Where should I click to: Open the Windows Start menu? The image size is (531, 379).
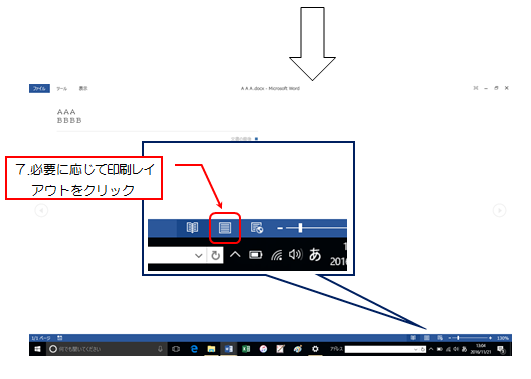(37, 349)
